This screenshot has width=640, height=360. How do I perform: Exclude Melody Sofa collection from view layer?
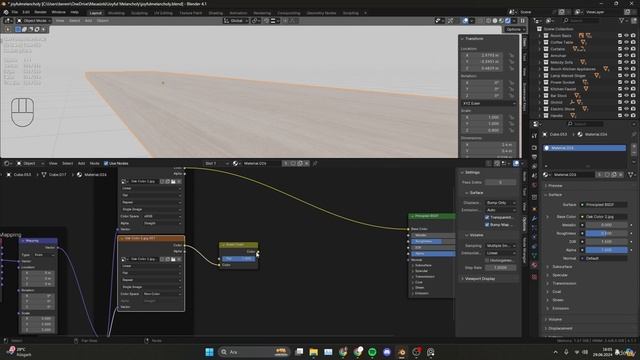620,62
